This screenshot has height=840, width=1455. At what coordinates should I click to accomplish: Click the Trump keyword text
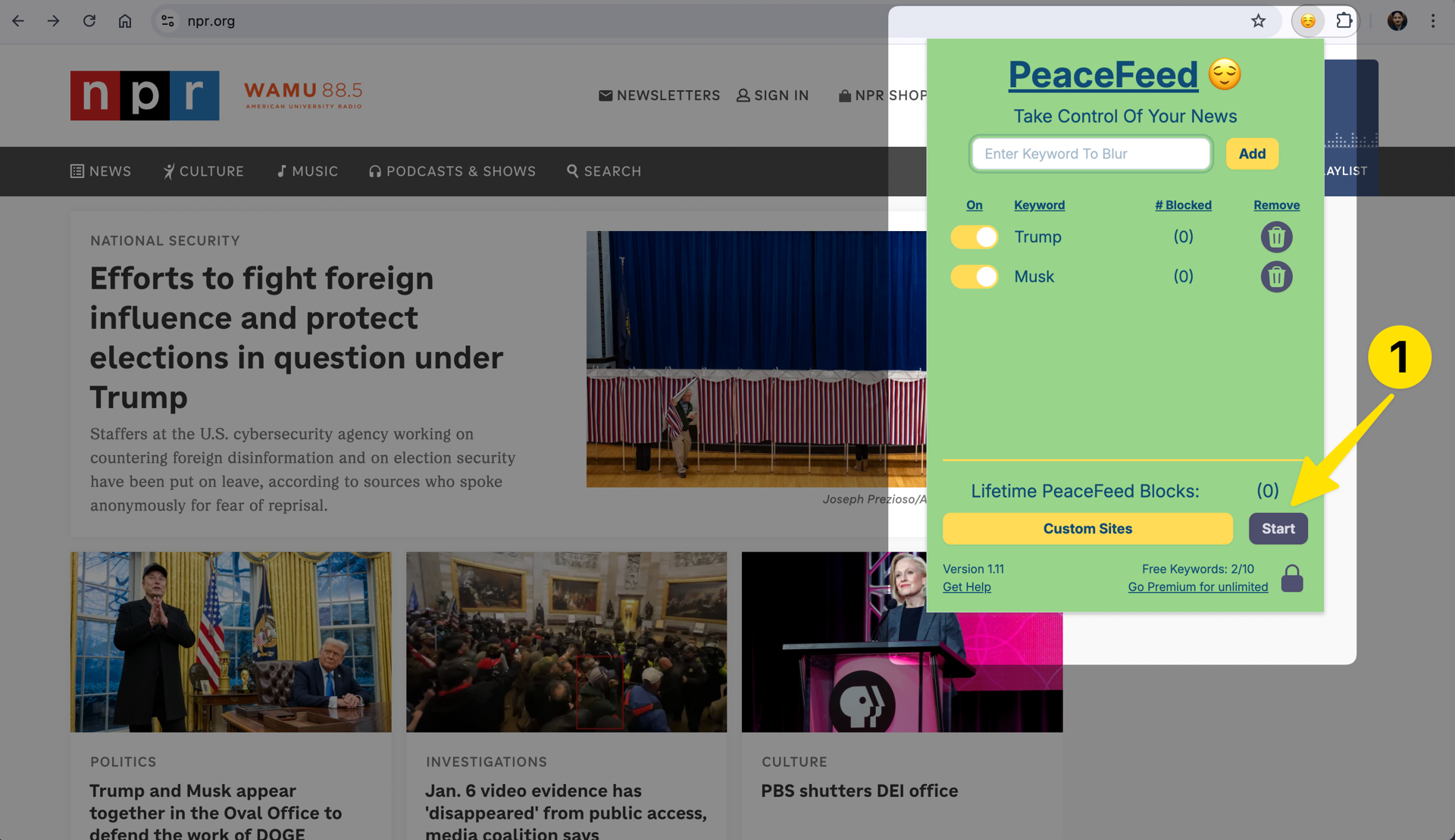tap(1037, 237)
